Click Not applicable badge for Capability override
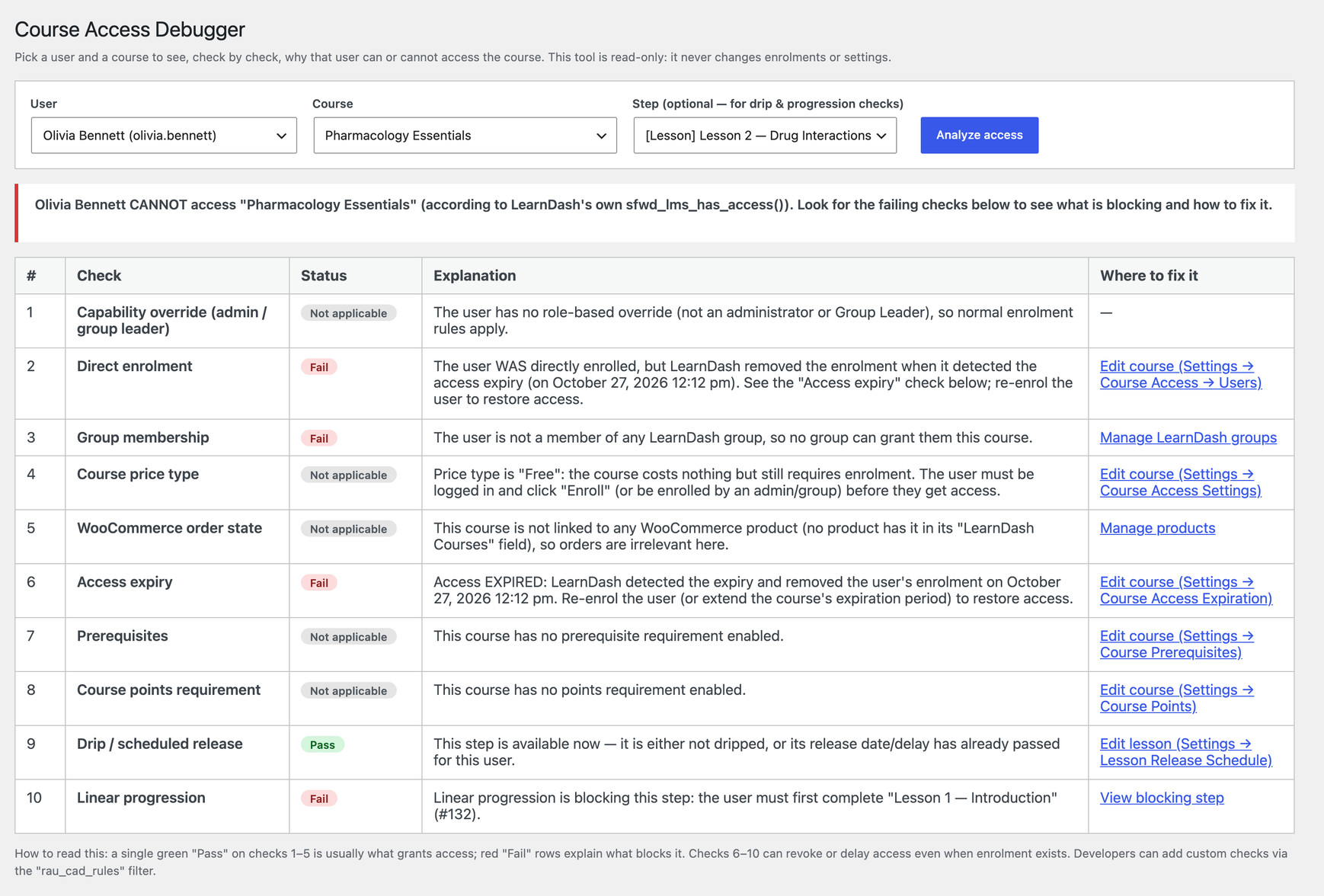 [x=348, y=313]
